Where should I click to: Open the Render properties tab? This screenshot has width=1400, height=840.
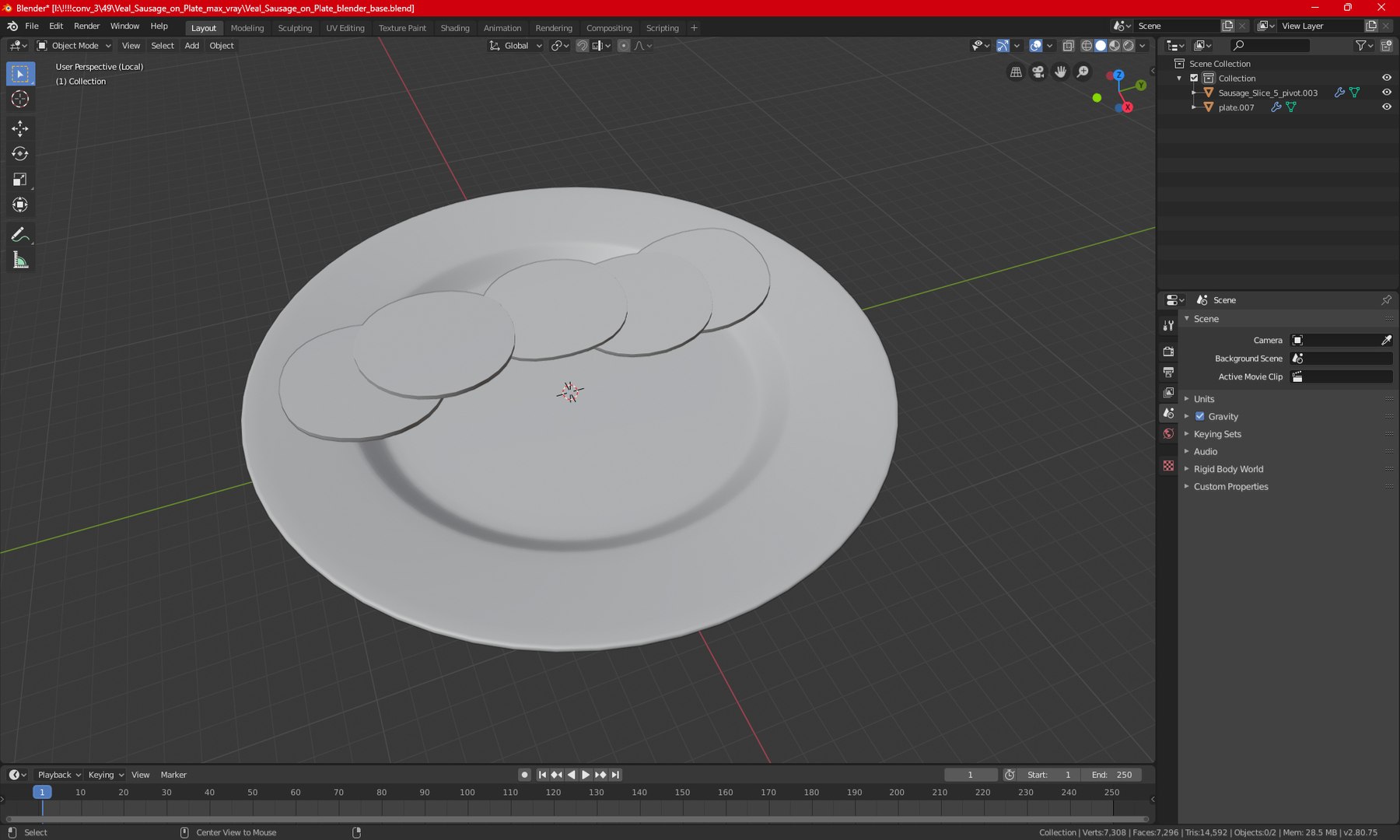pyautogui.click(x=1168, y=352)
